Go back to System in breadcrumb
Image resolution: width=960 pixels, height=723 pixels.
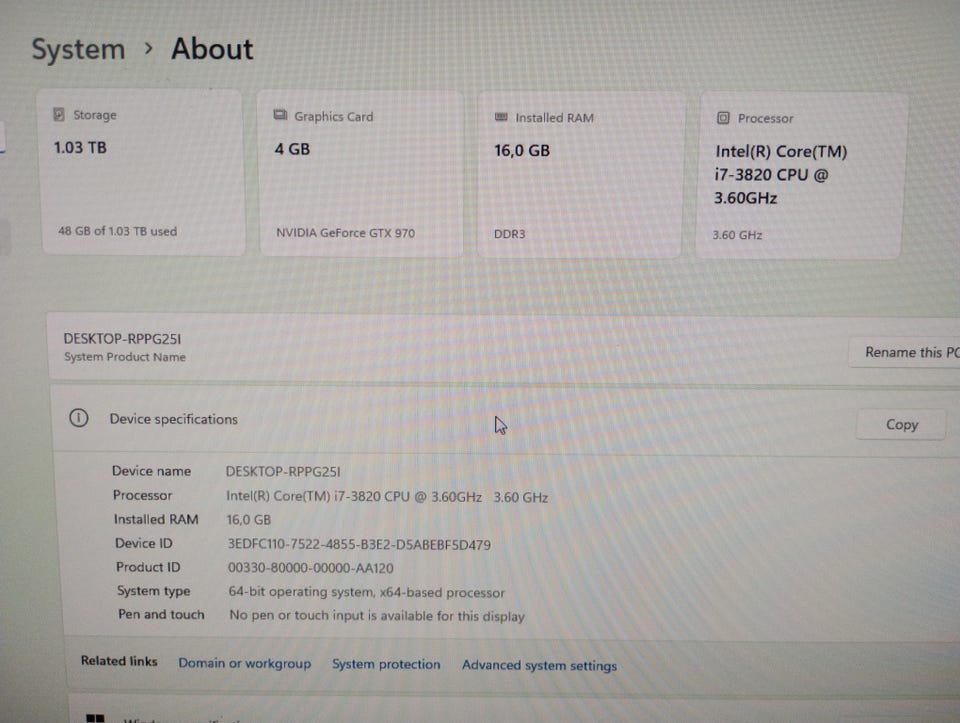pos(78,49)
